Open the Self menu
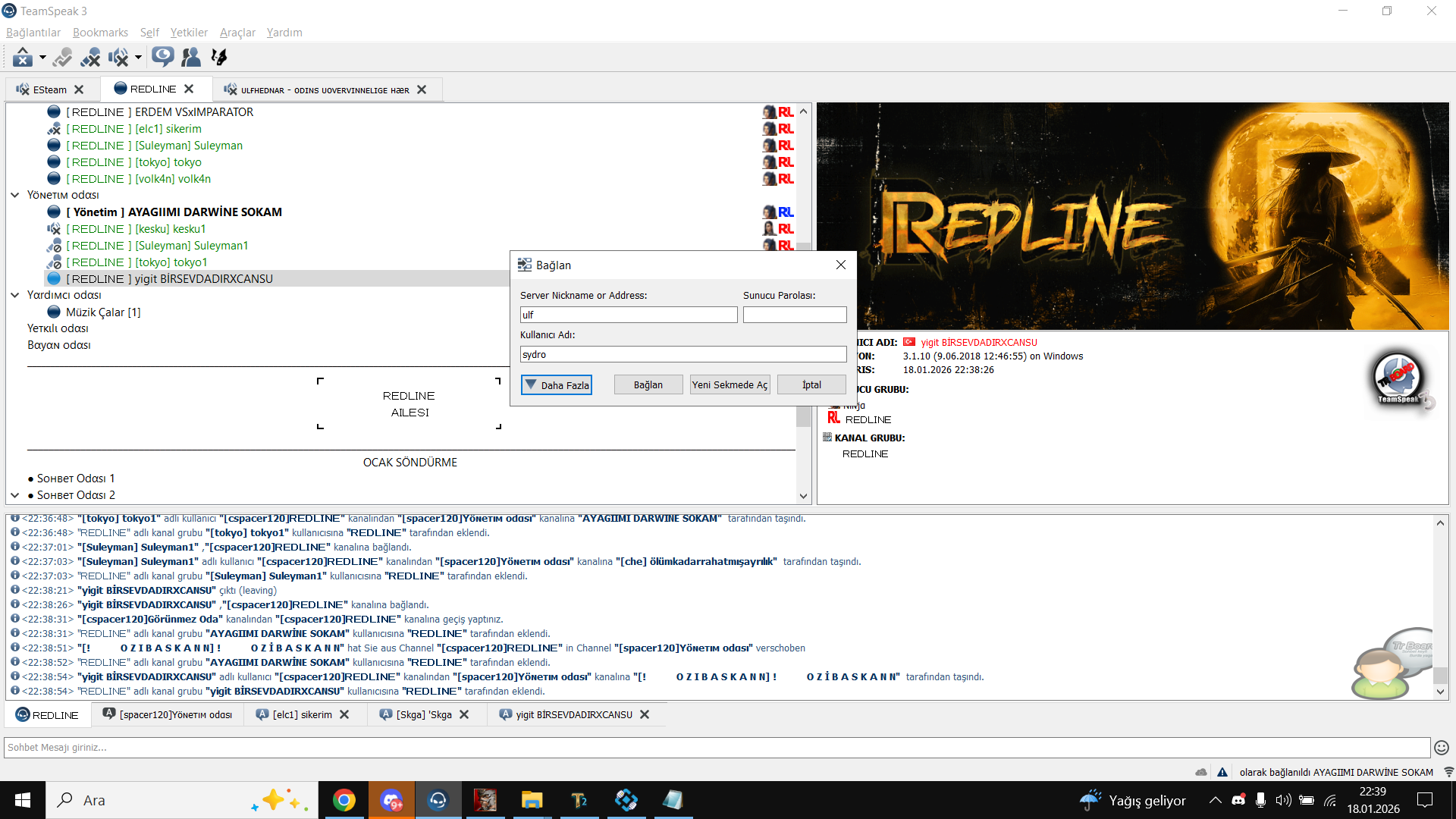Image resolution: width=1456 pixels, height=819 pixels. point(149,33)
